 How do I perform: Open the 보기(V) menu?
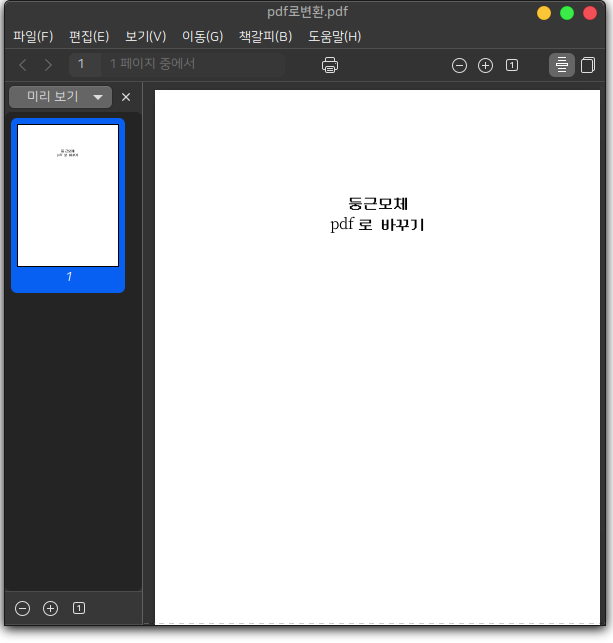[146, 37]
